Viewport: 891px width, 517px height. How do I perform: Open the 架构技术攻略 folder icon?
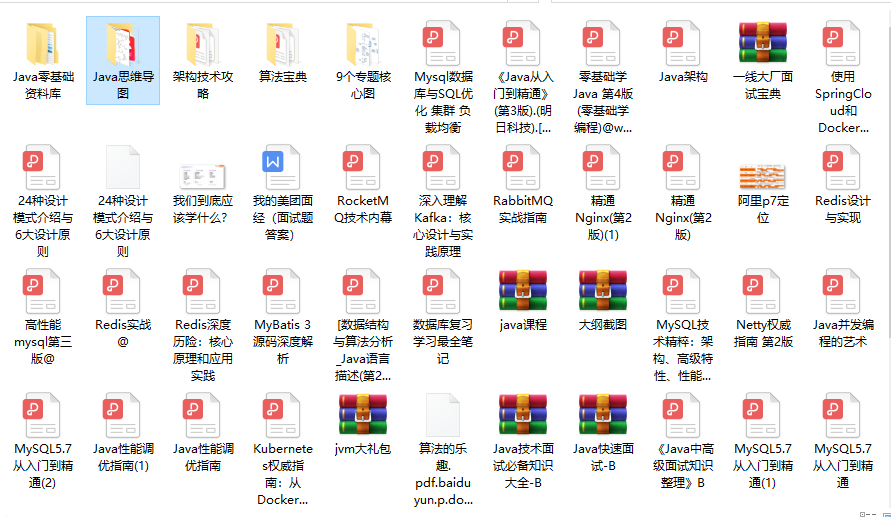coord(203,43)
